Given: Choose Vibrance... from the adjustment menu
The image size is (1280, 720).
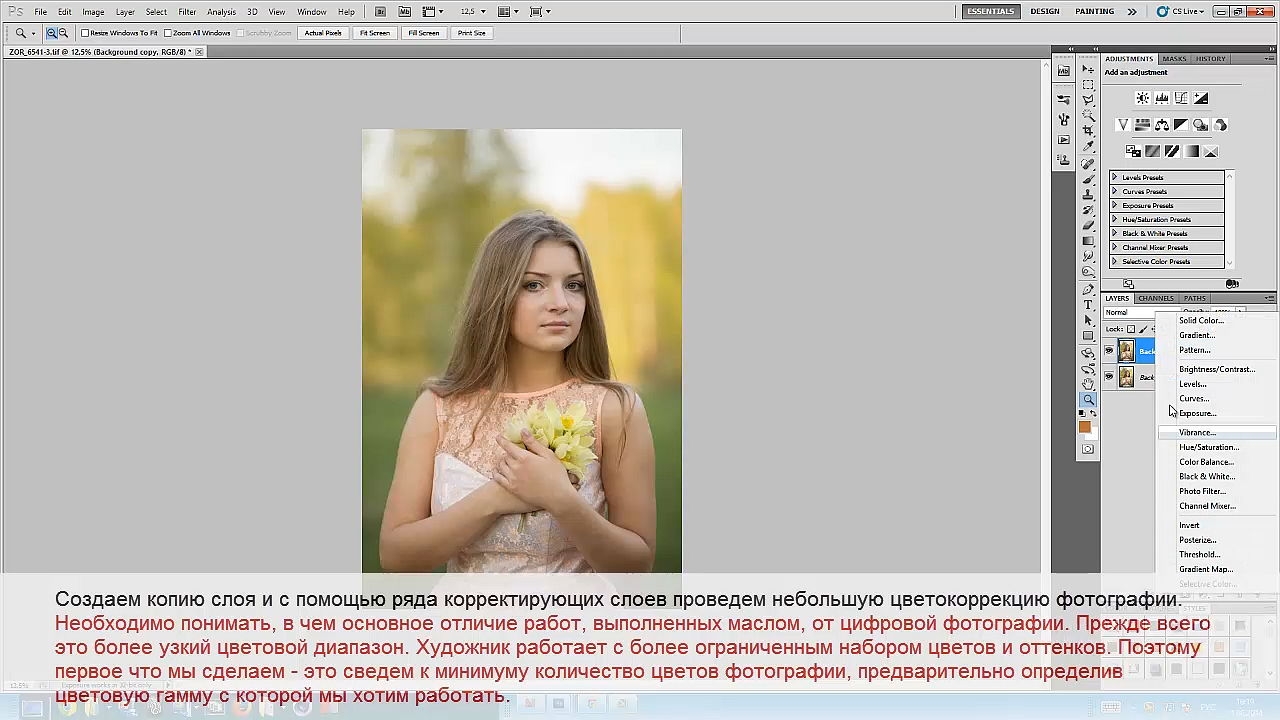Looking at the screenshot, I should click(1217, 432).
